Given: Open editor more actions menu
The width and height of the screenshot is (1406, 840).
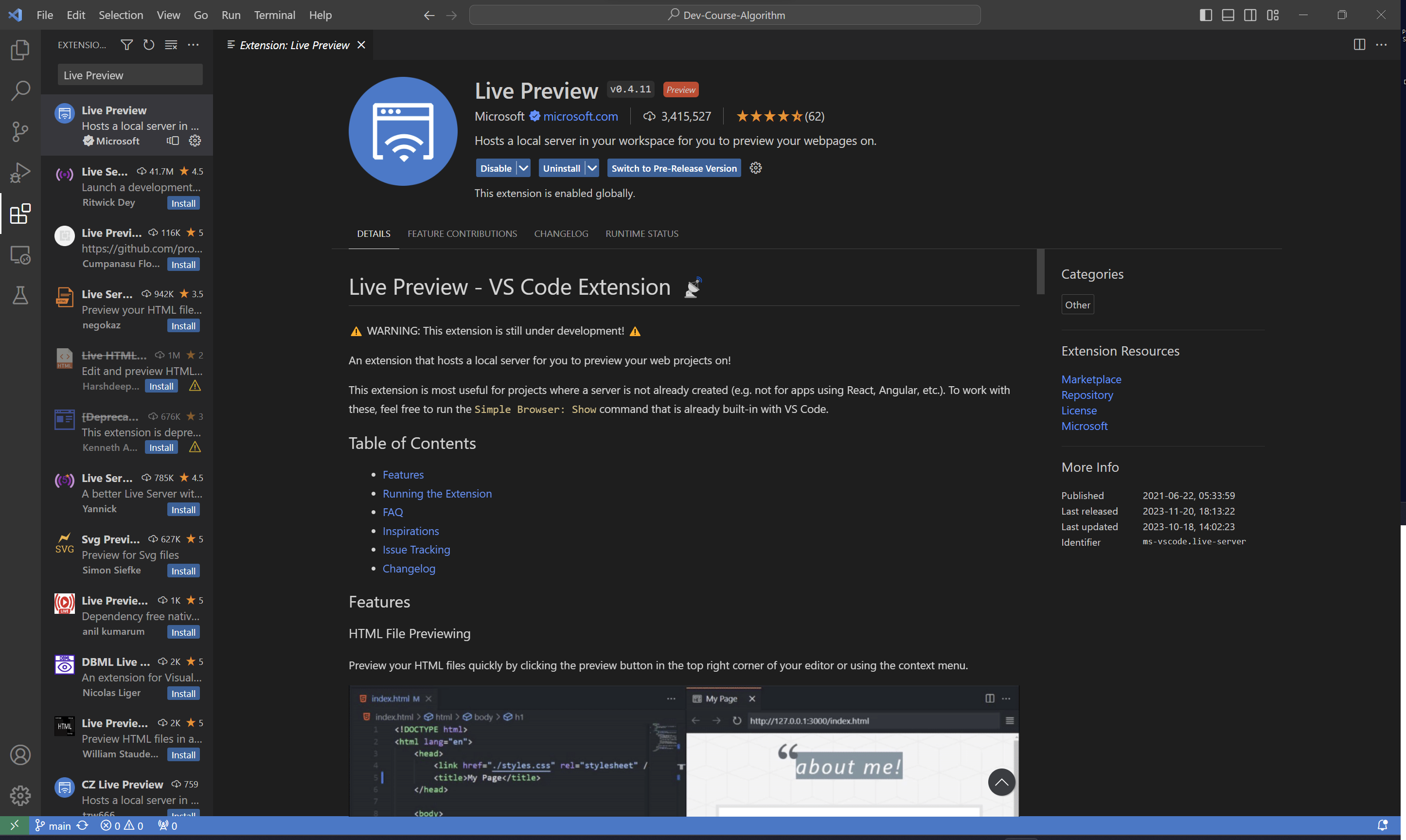Looking at the screenshot, I should [1381, 45].
